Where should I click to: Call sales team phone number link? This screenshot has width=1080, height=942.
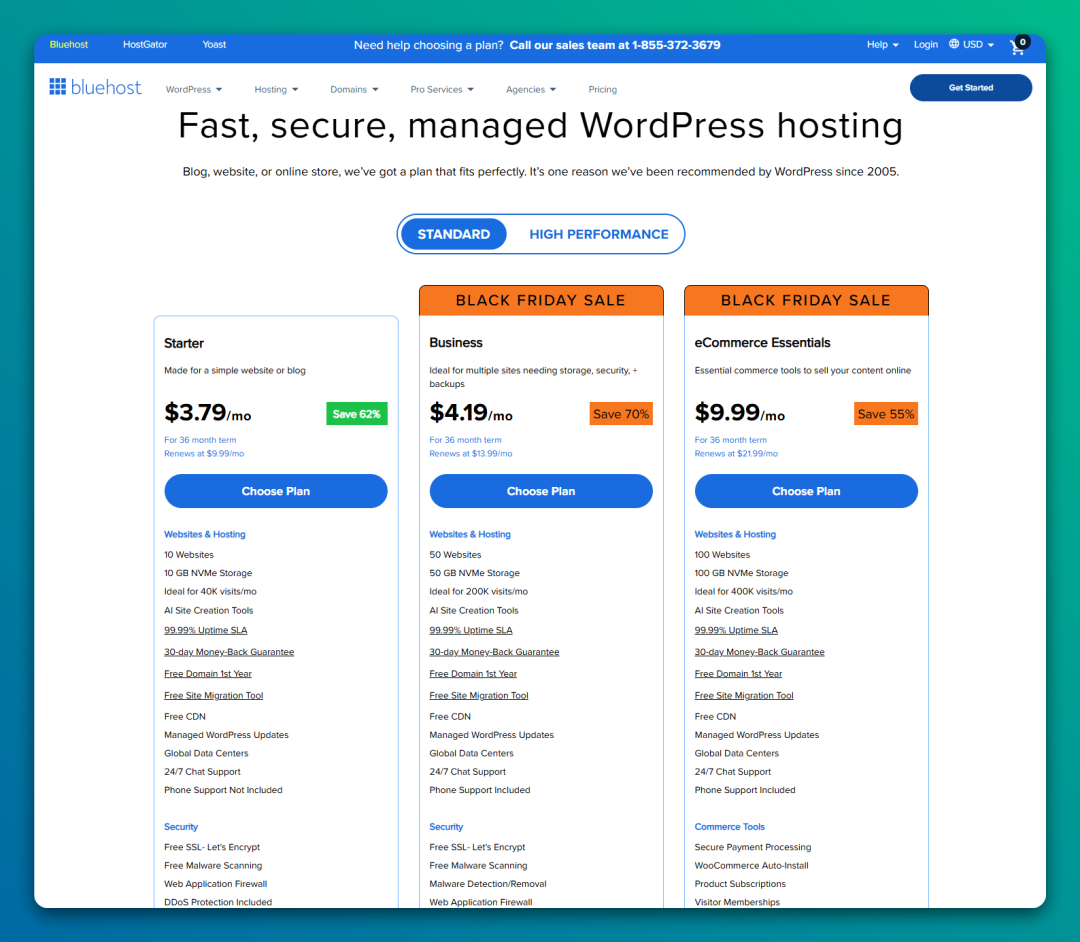pyautogui.click(x=615, y=45)
